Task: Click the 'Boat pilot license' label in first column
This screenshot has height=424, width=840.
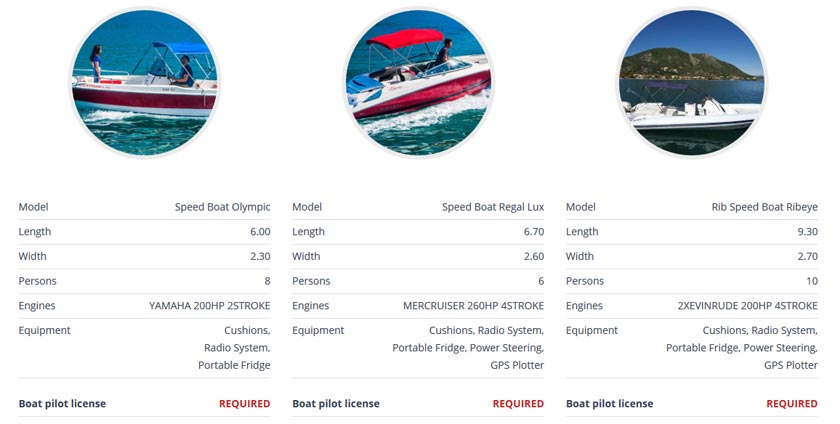Action: pos(62,404)
